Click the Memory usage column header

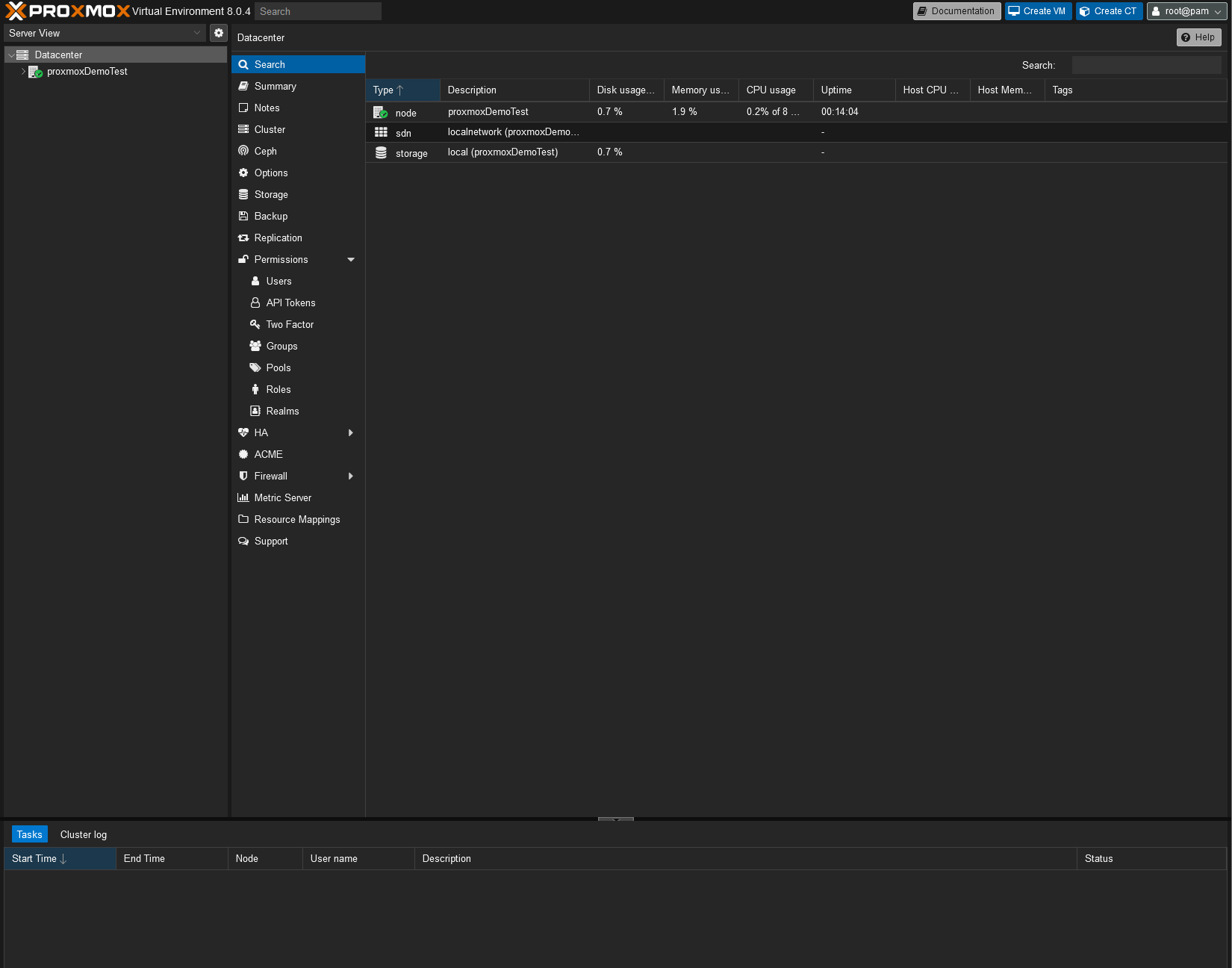(701, 90)
